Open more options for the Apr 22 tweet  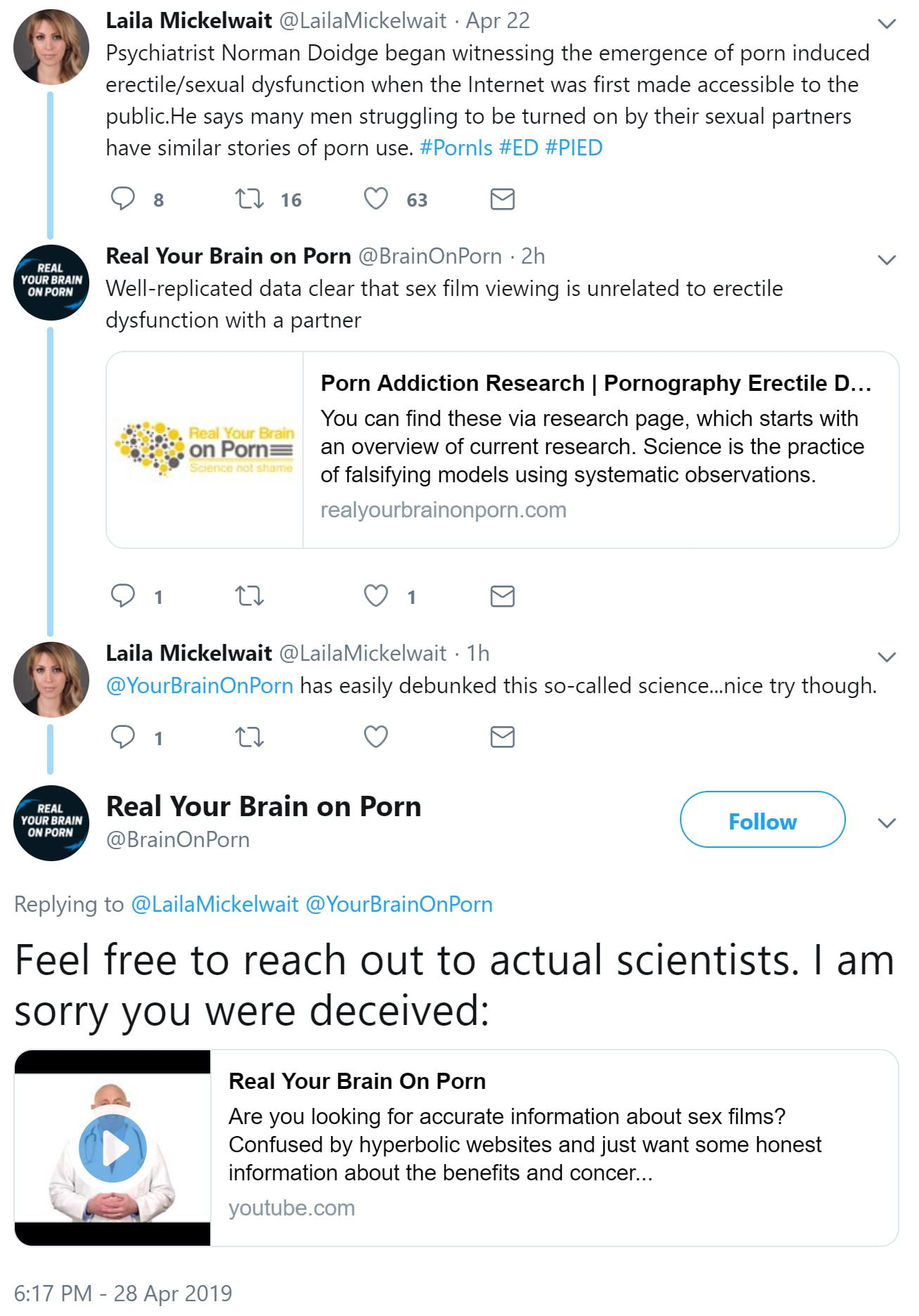click(x=887, y=24)
